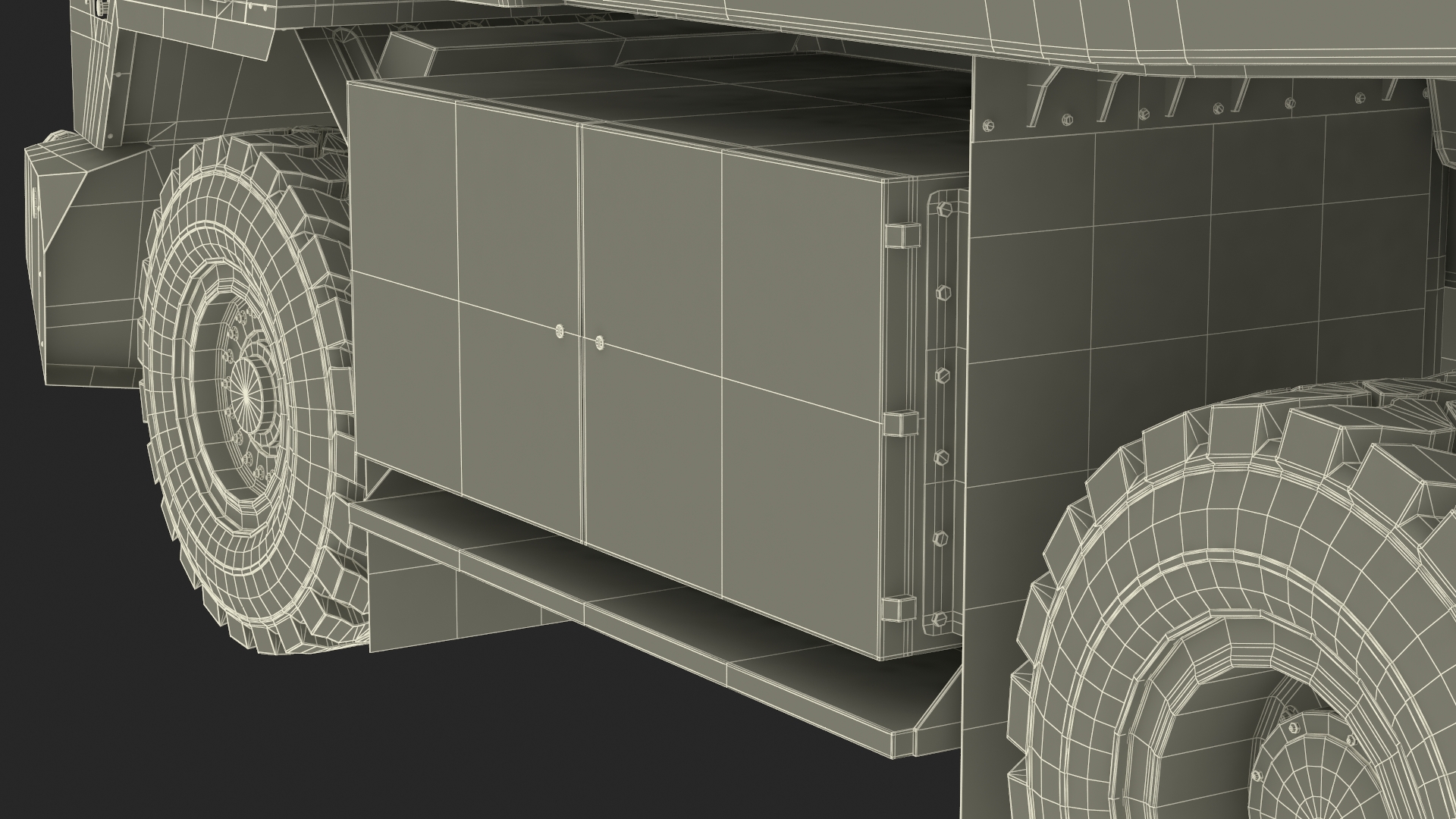Click the left door knob on cabinet
Image resolution: width=1456 pixels, height=819 pixels.
560,331
